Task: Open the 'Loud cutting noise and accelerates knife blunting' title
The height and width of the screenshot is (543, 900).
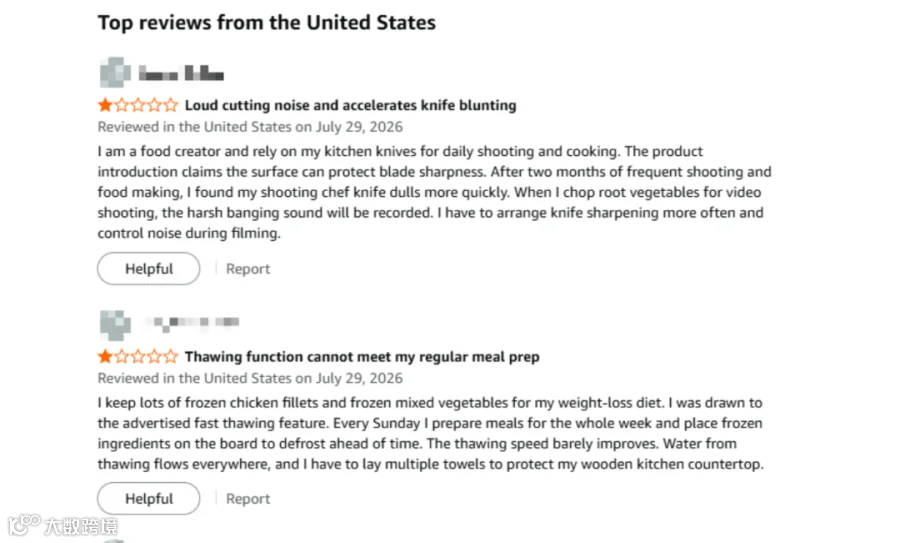Action: click(x=350, y=105)
